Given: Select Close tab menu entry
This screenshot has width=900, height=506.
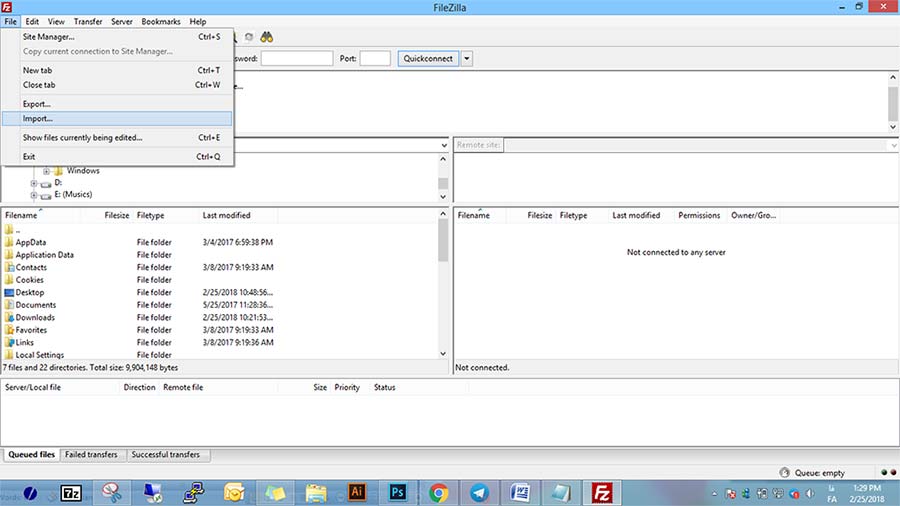Looking at the screenshot, I should click(x=117, y=85).
